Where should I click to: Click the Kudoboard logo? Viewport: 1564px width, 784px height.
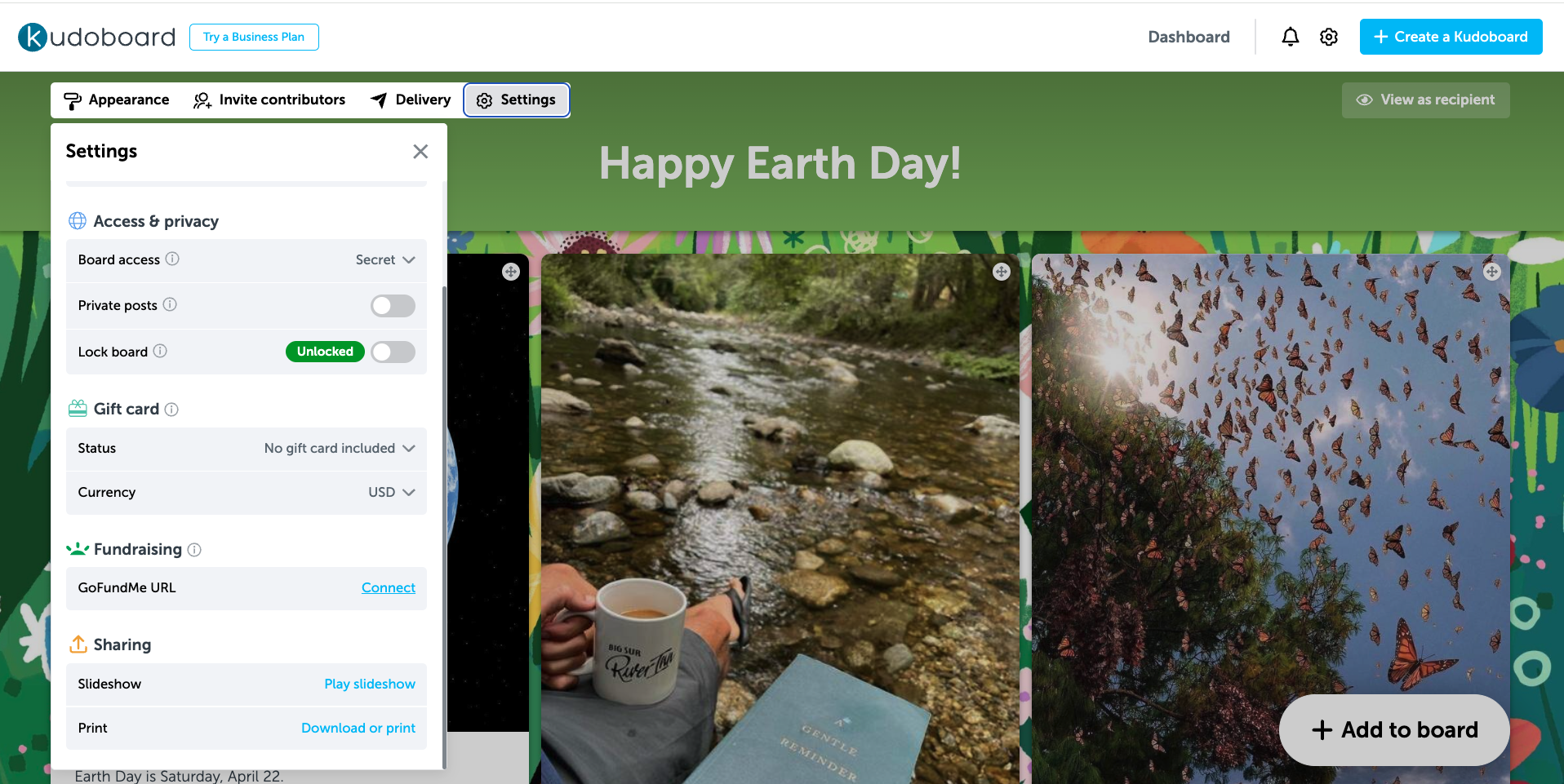[x=96, y=37]
